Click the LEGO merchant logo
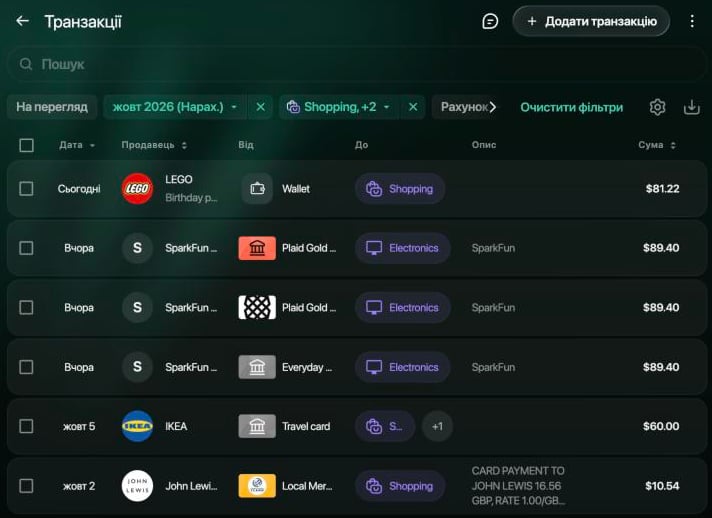This screenshot has width=712, height=518. click(137, 188)
